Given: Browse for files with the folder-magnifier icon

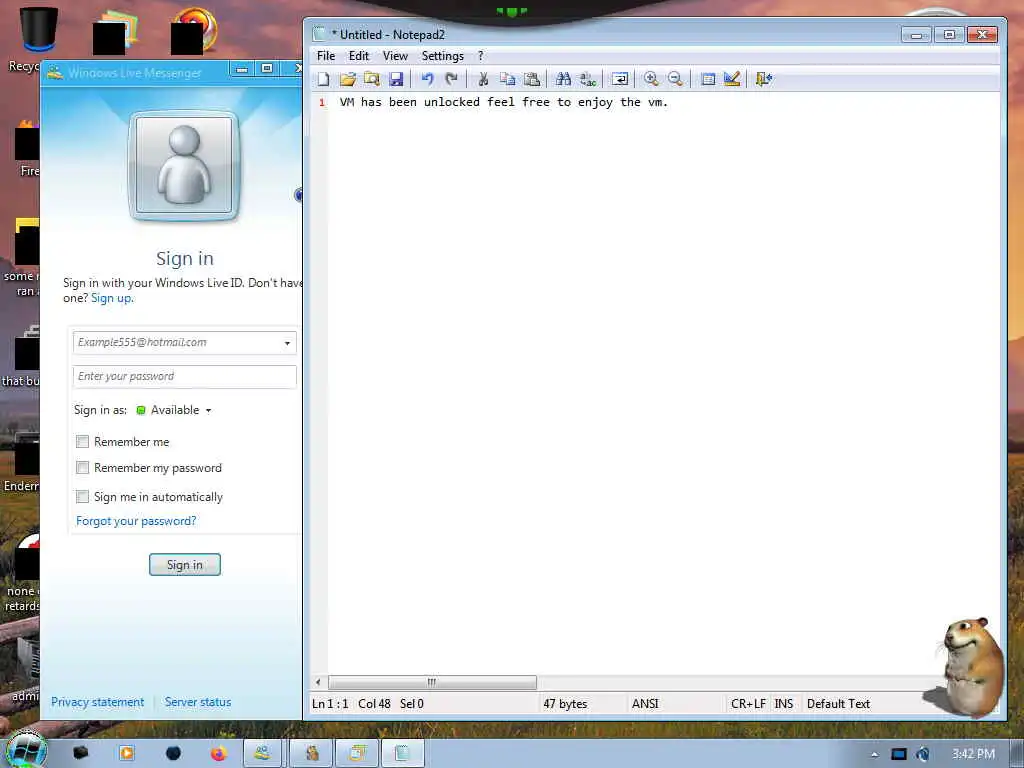Looking at the screenshot, I should [x=372, y=79].
